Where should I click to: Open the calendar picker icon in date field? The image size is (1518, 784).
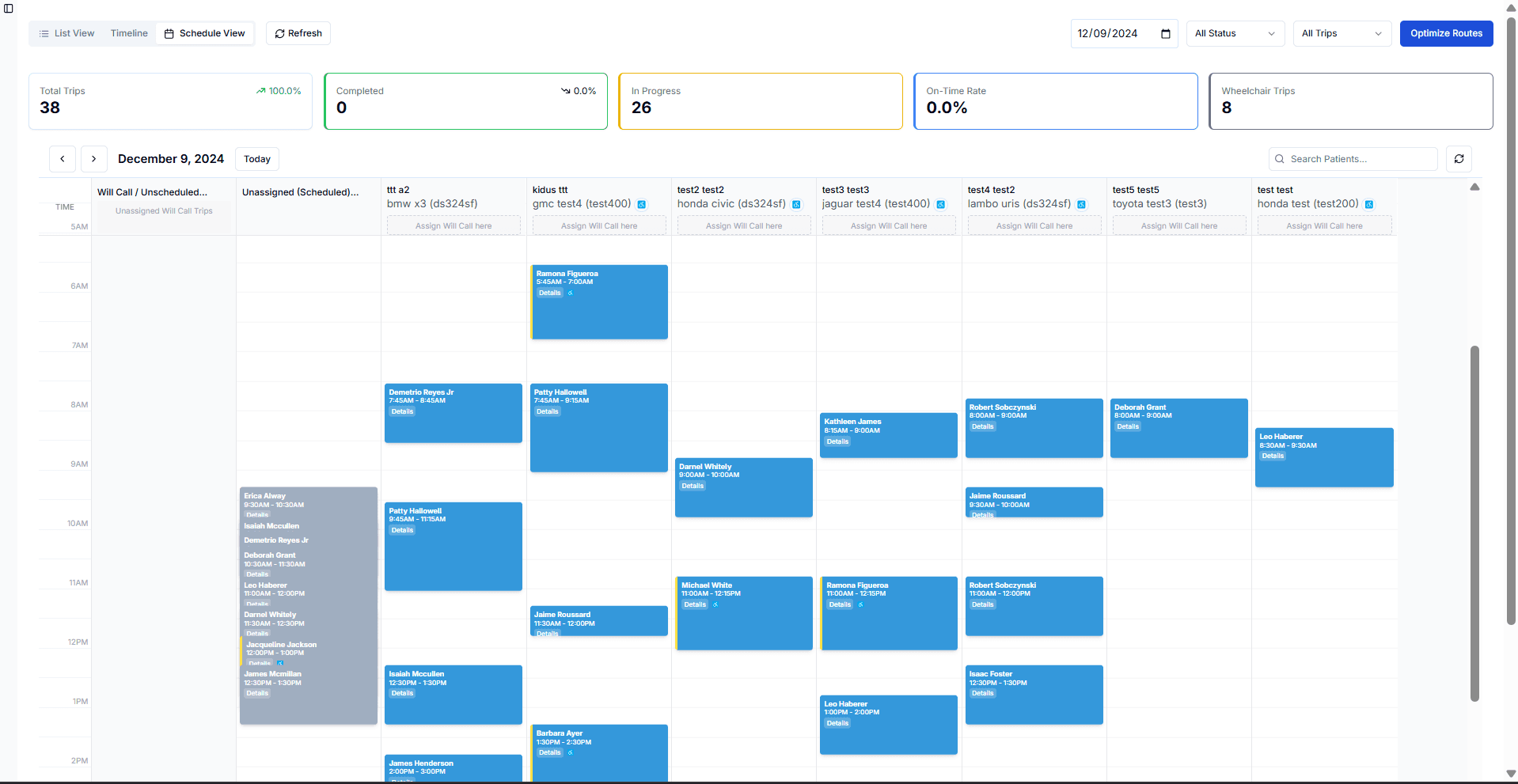pos(1165,34)
